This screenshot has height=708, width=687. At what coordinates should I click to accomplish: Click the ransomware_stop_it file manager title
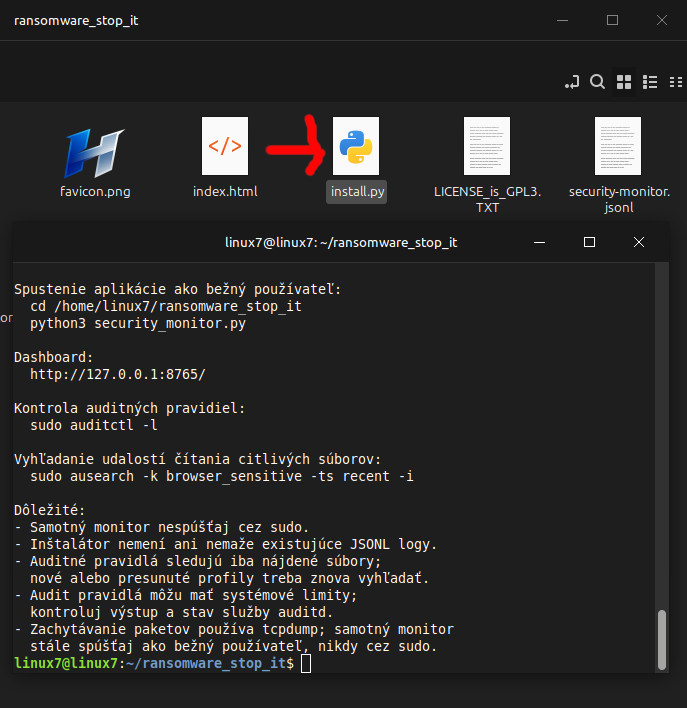pos(76,21)
